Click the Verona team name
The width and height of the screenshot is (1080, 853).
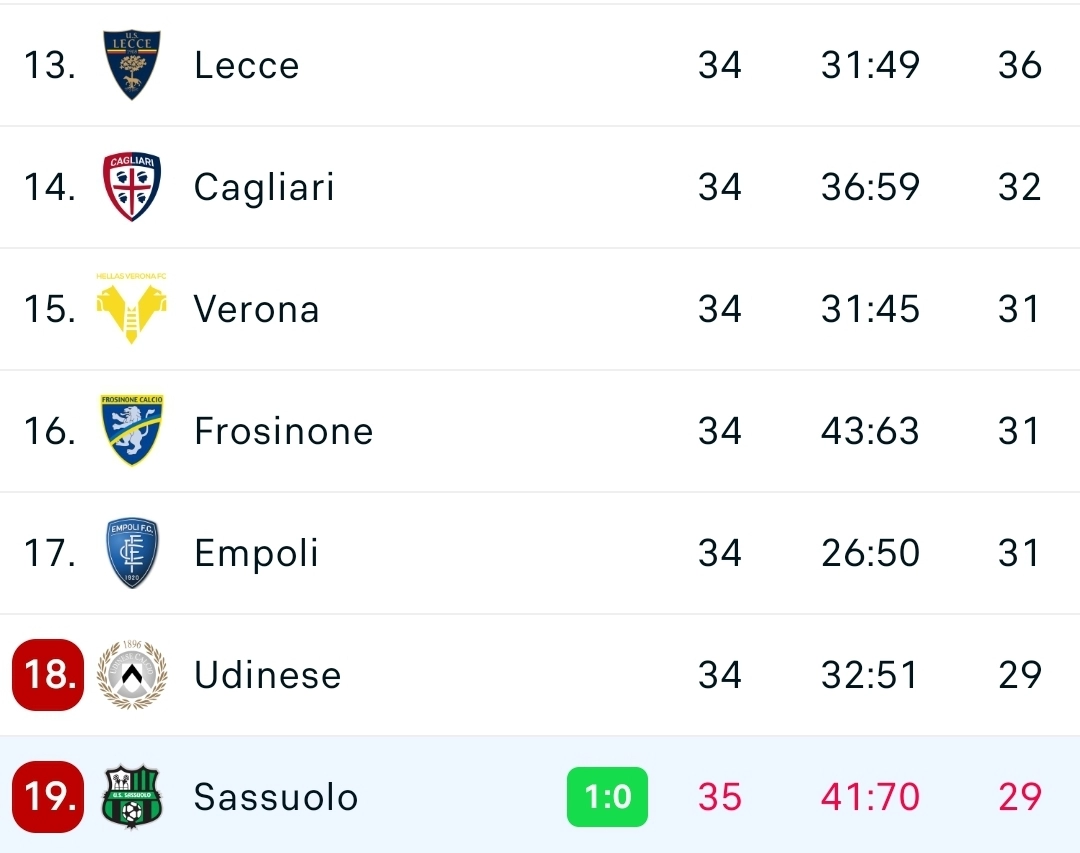click(258, 309)
